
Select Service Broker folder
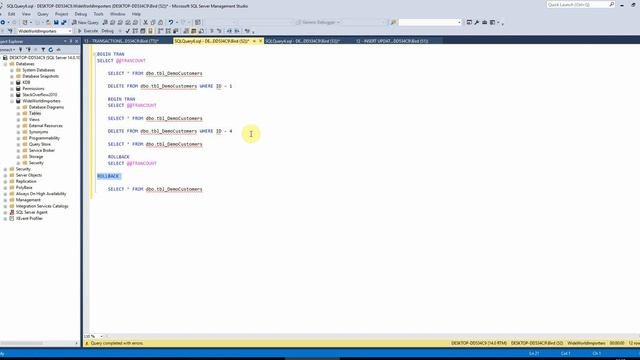[x=42, y=150]
